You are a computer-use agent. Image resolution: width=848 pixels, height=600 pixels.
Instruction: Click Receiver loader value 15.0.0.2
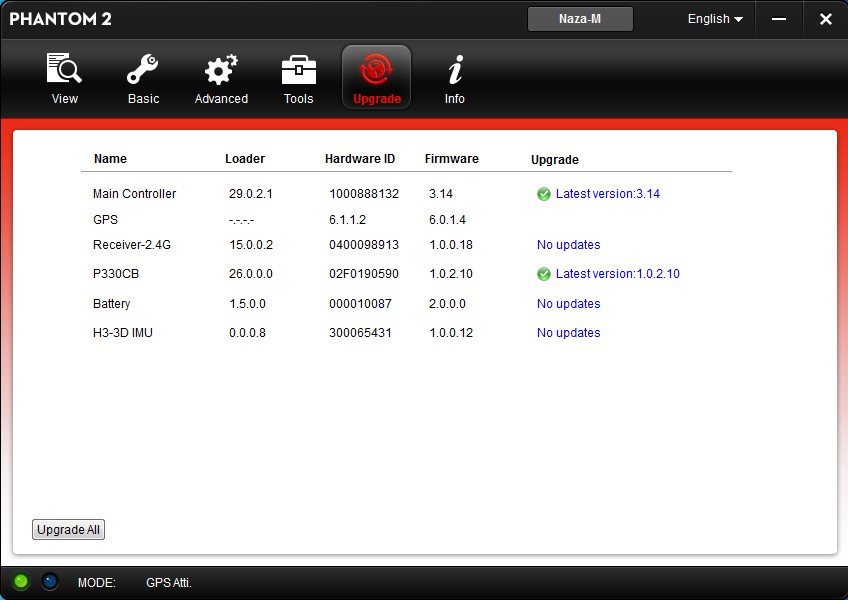(251, 245)
